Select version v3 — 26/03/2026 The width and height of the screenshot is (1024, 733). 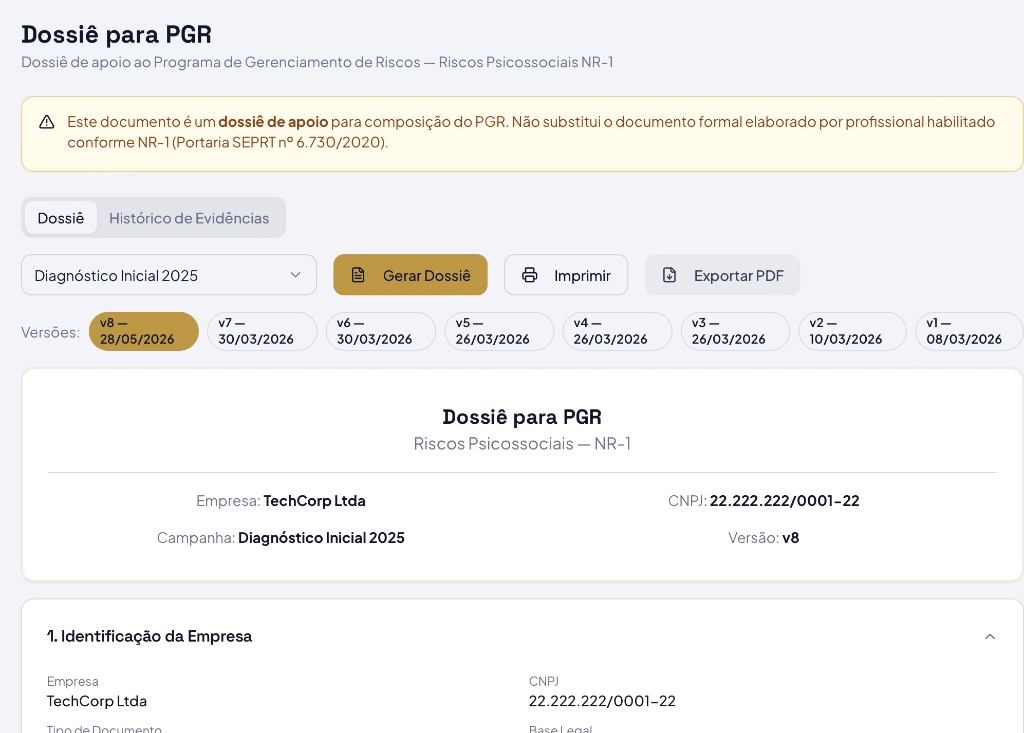tap(735, 331)
